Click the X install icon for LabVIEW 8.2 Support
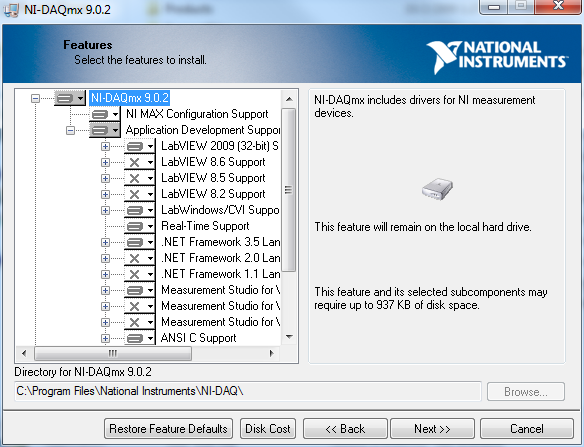This screenshot has height=447, width=584. [135, 194]
